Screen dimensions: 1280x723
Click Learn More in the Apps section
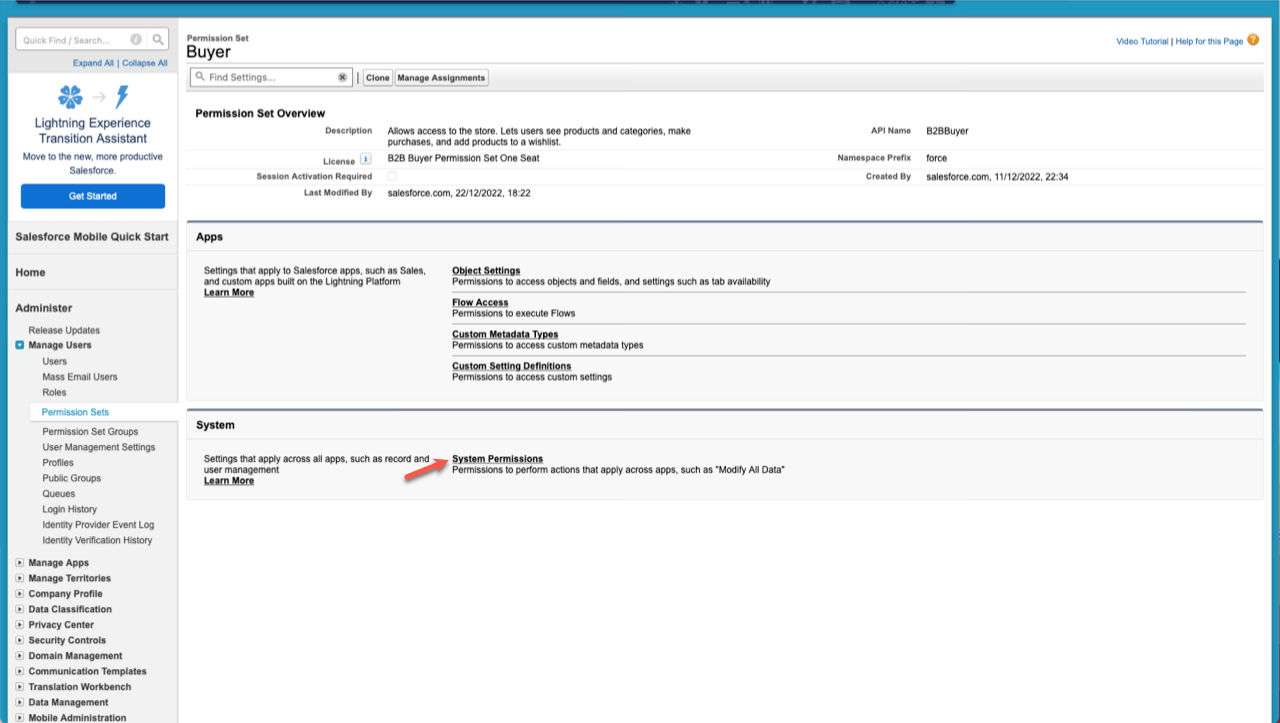click(229, 293)
